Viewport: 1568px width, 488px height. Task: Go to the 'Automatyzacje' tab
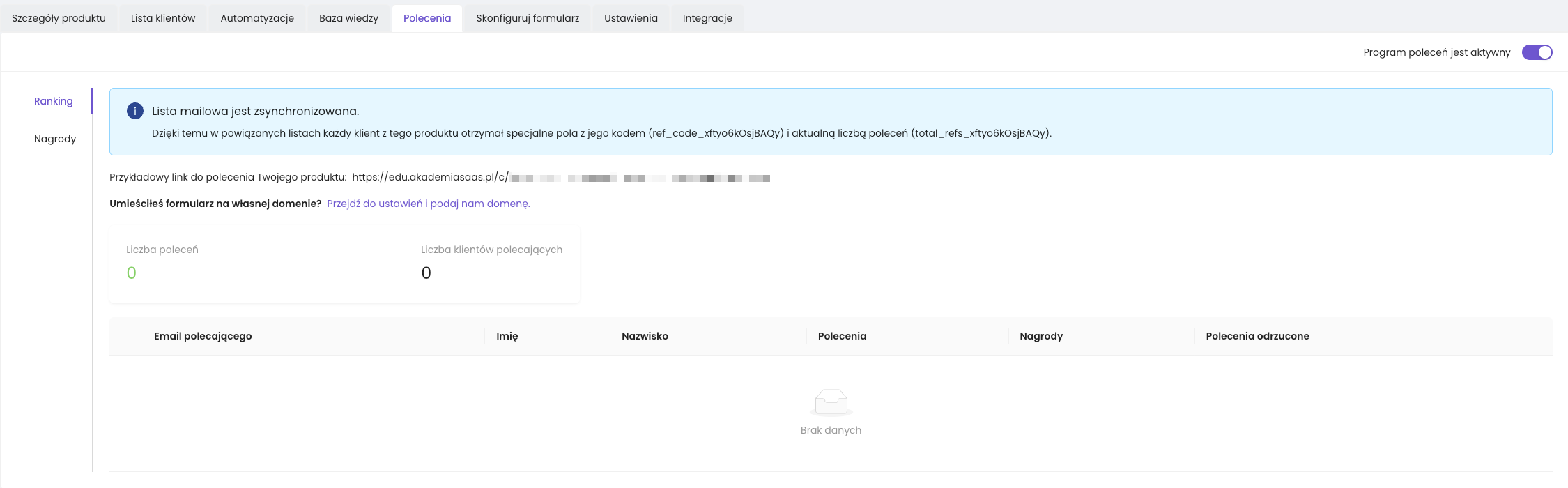point(257,18)
